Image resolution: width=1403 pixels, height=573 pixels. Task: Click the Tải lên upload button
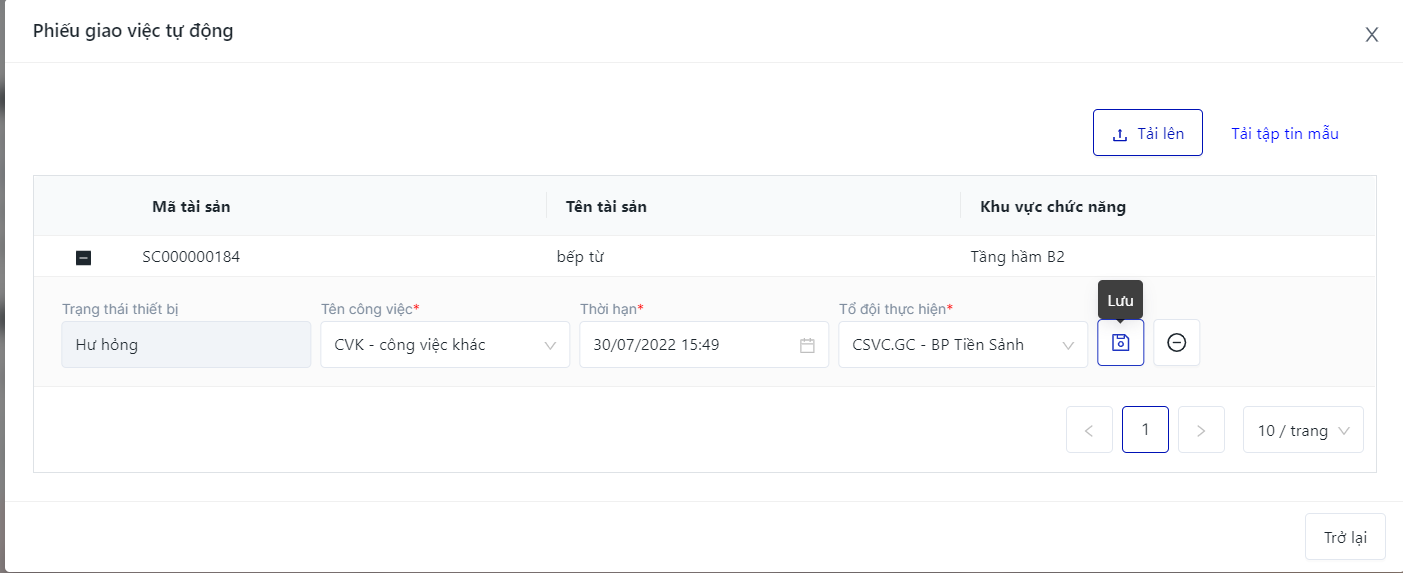1147,133
